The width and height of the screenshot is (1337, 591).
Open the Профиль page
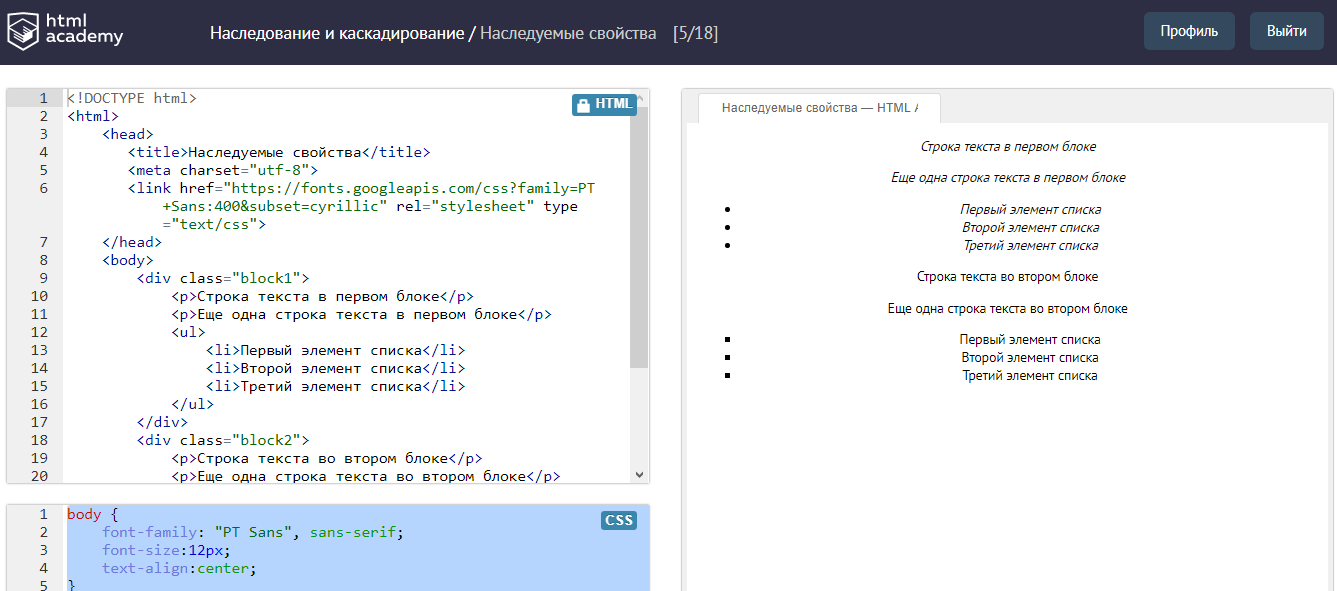[x=1188, y=31]
